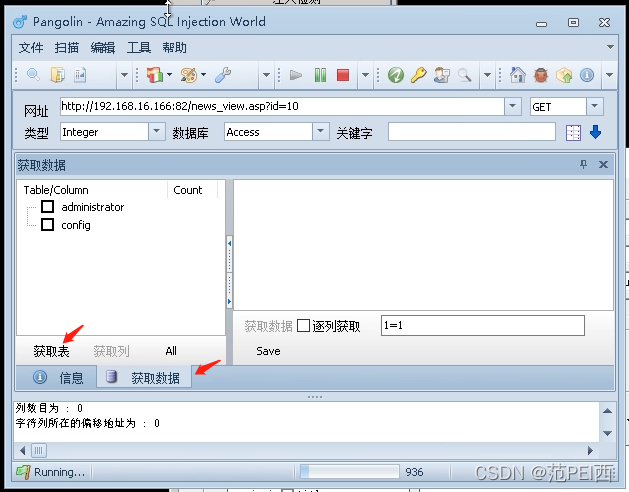The image size is (629, 492).
Task: Open the GET method dropdown
Action: [x=595, y=106]
